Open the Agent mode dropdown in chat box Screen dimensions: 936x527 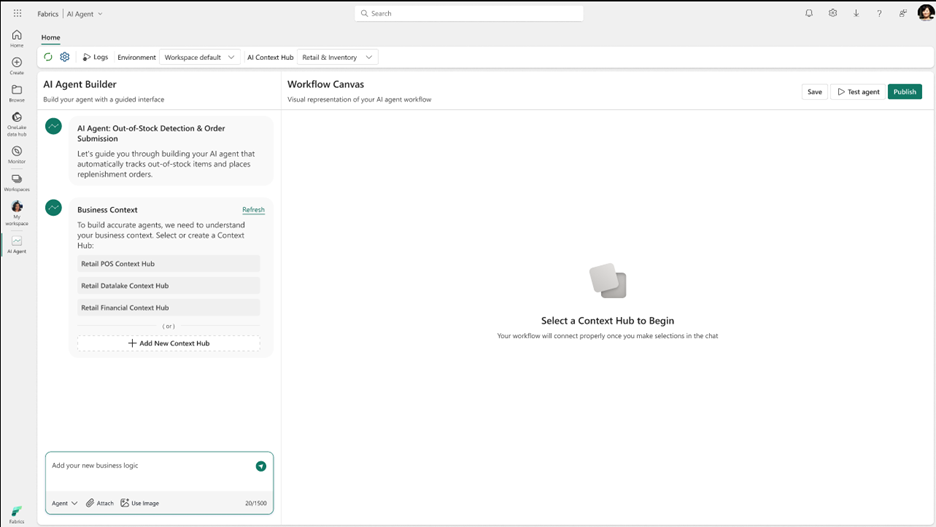64,503
